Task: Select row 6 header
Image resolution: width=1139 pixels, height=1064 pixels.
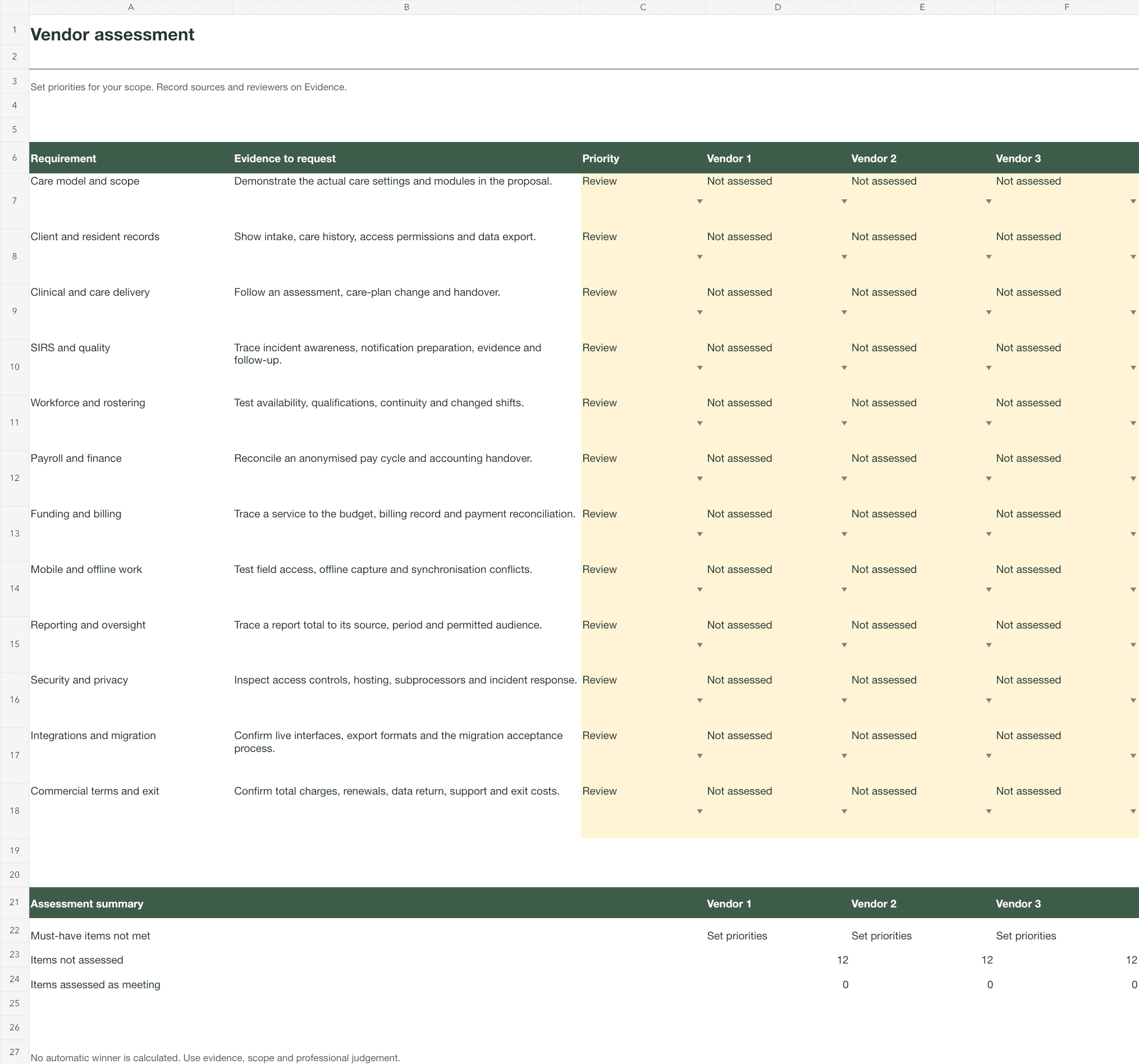Action: coord(15,158)
